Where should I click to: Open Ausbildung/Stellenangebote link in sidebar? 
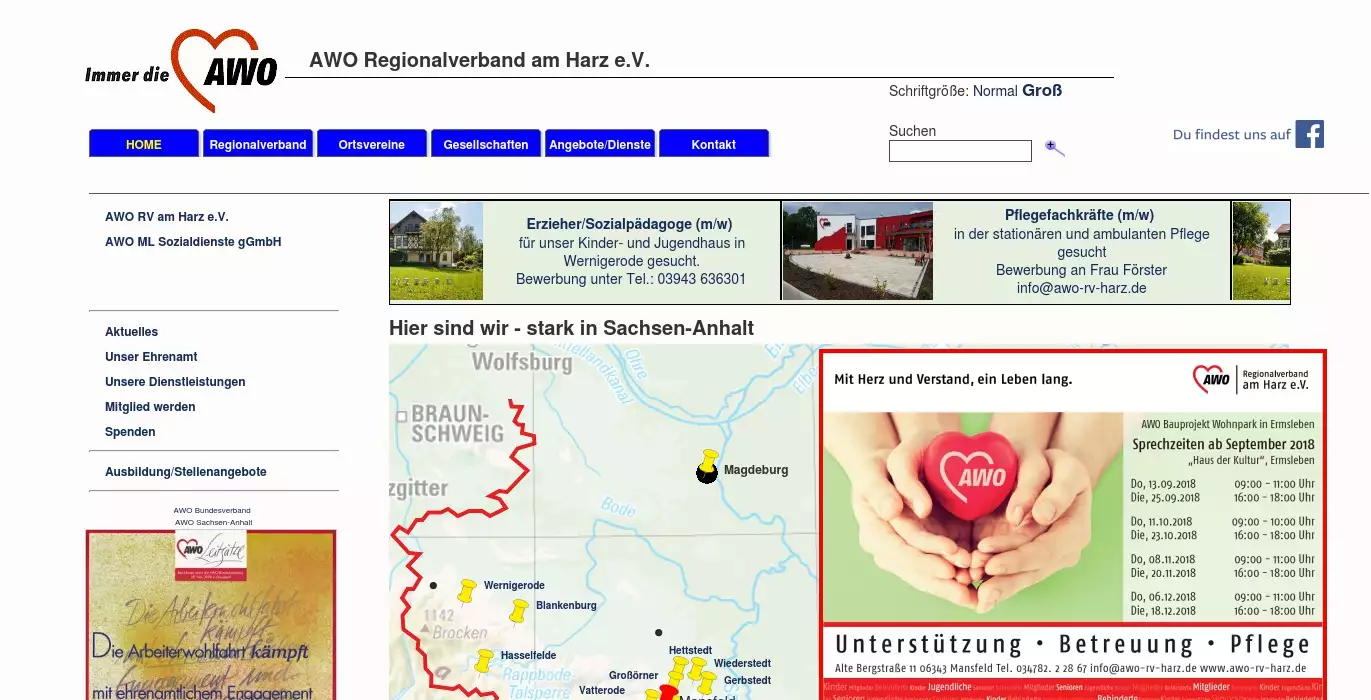(186, 472)
